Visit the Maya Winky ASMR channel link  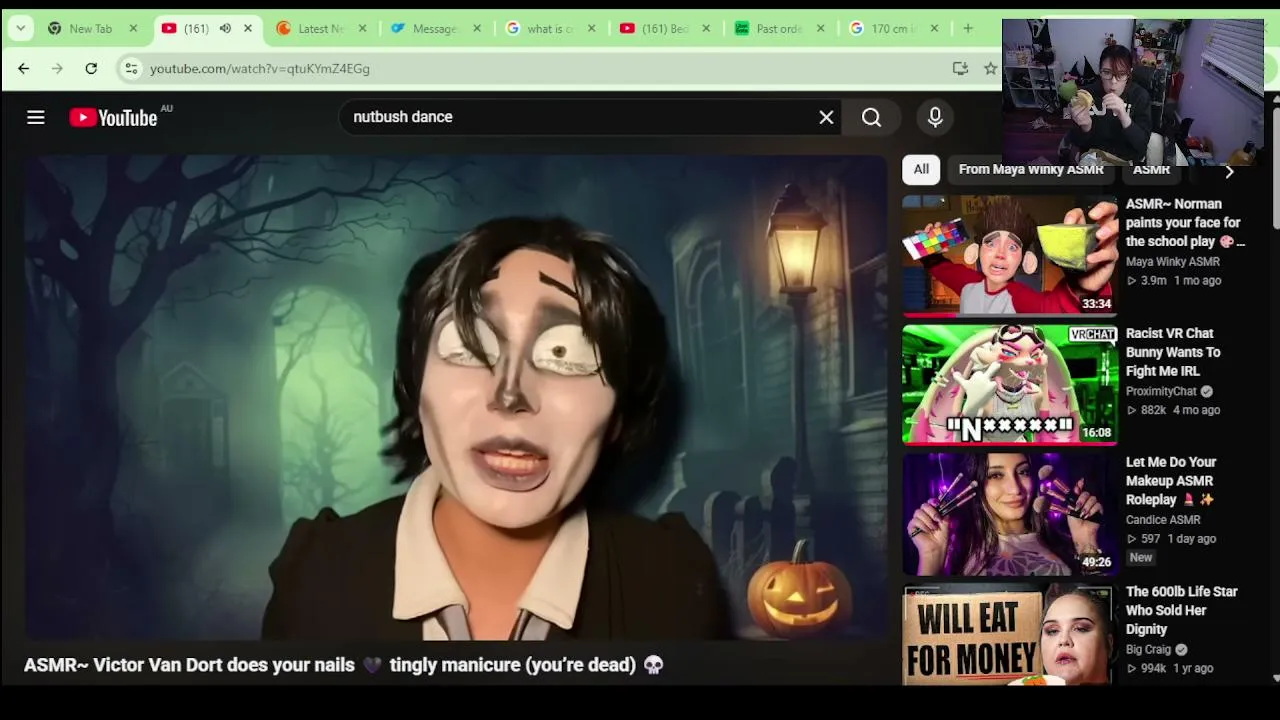[1173, 262]
